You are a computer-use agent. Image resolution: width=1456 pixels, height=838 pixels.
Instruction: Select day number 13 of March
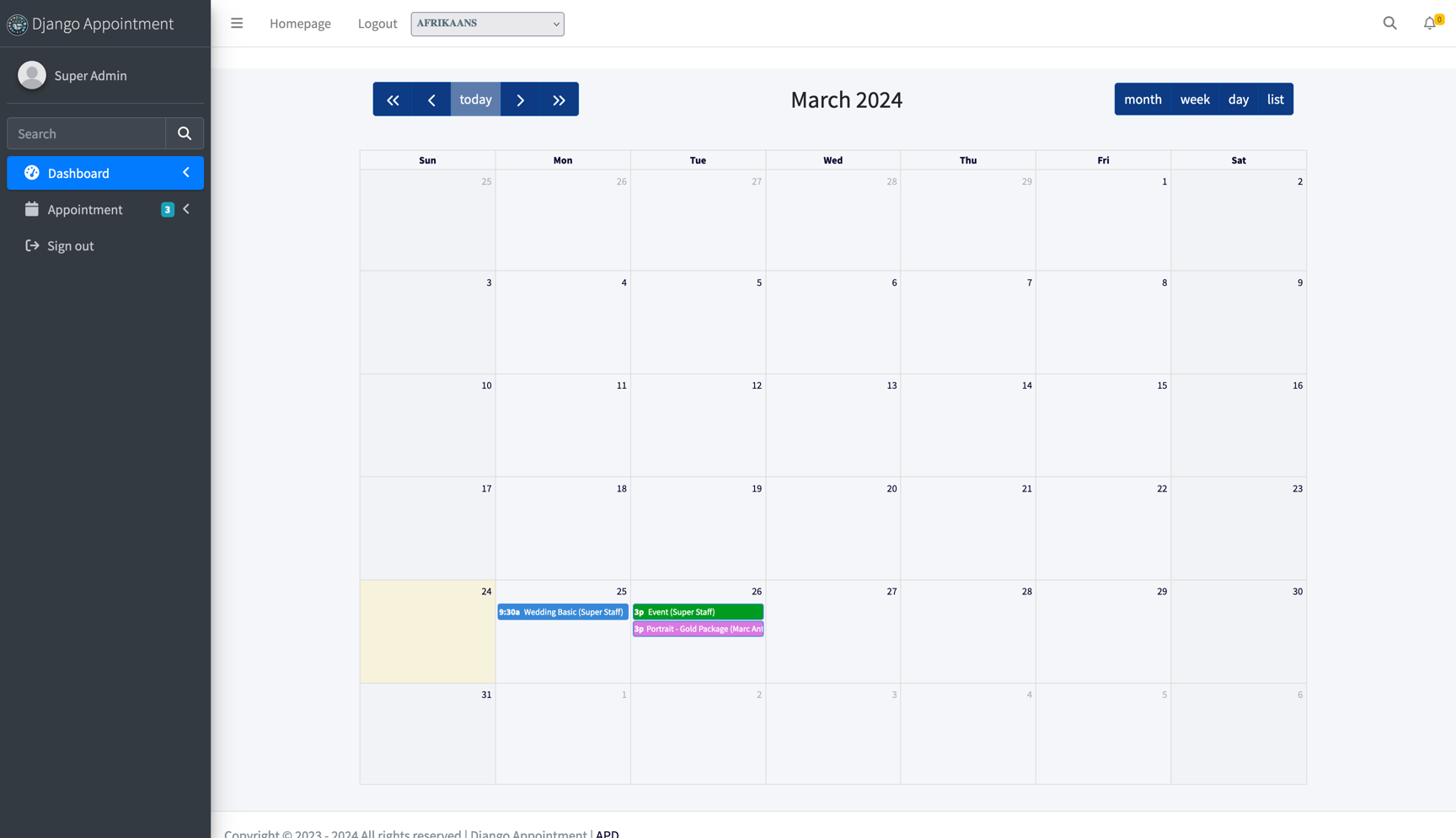point(891,385)
